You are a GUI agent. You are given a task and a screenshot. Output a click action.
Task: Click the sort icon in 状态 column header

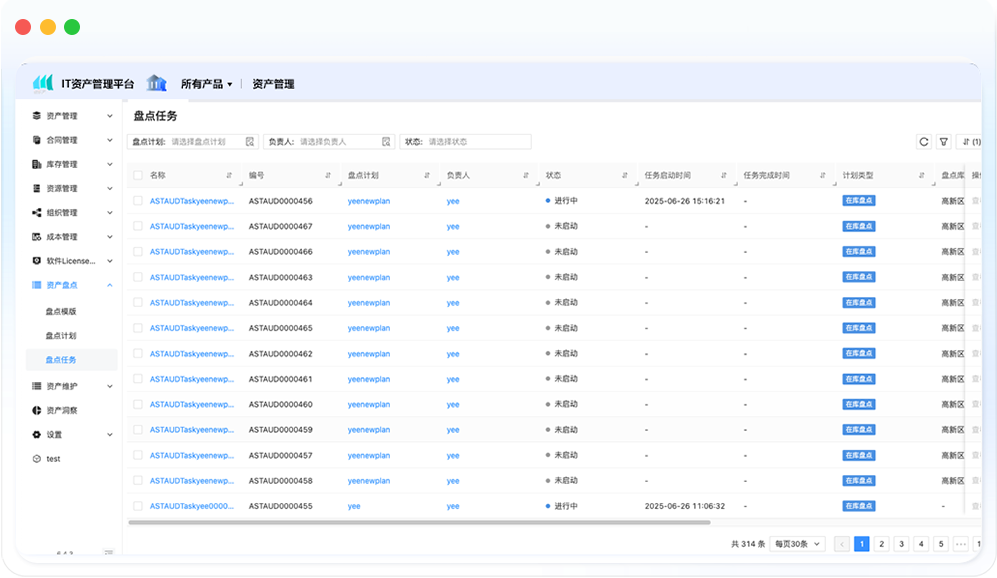tap(625, 176)
